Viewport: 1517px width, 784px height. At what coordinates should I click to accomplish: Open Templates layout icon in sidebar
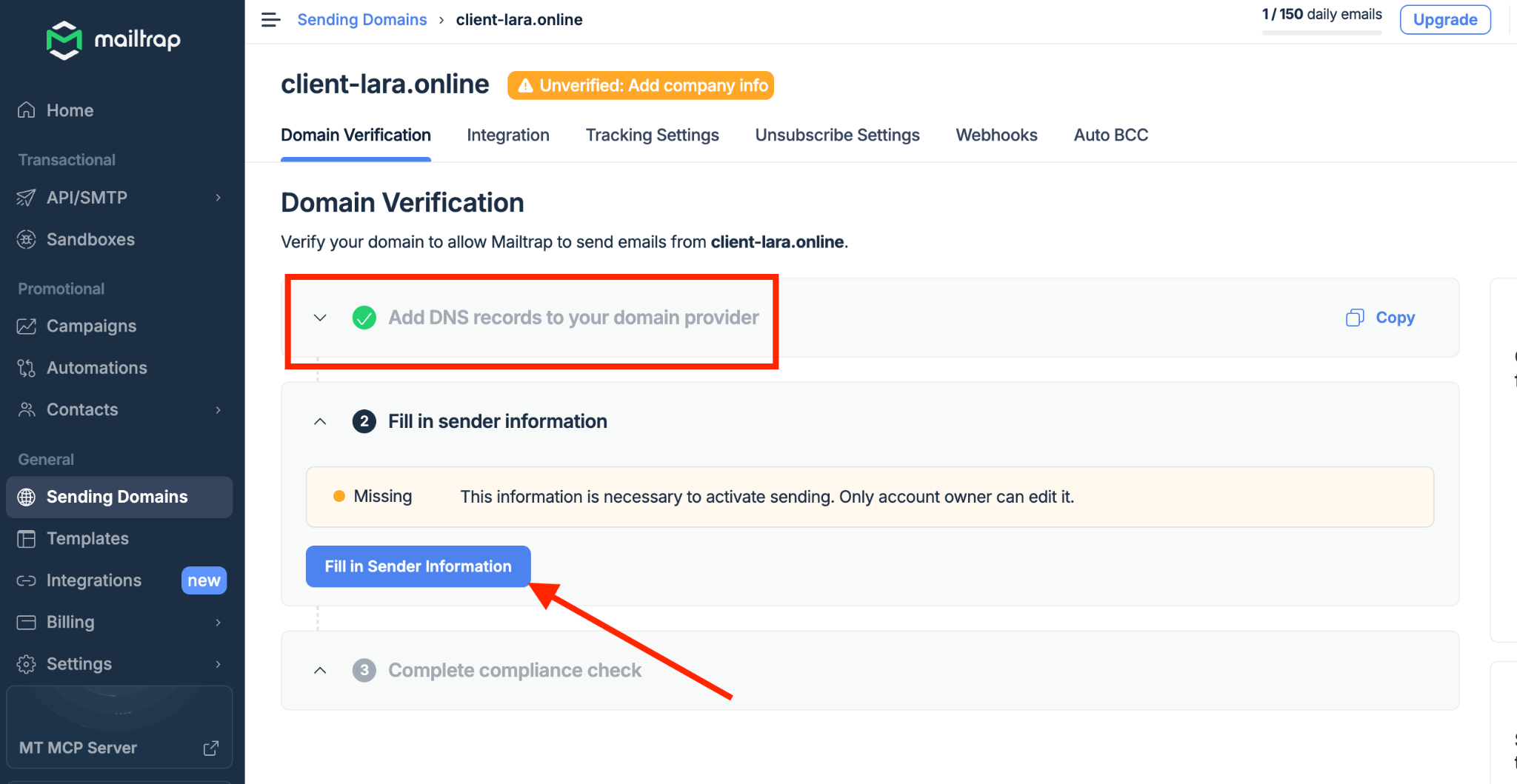point(27,539)
